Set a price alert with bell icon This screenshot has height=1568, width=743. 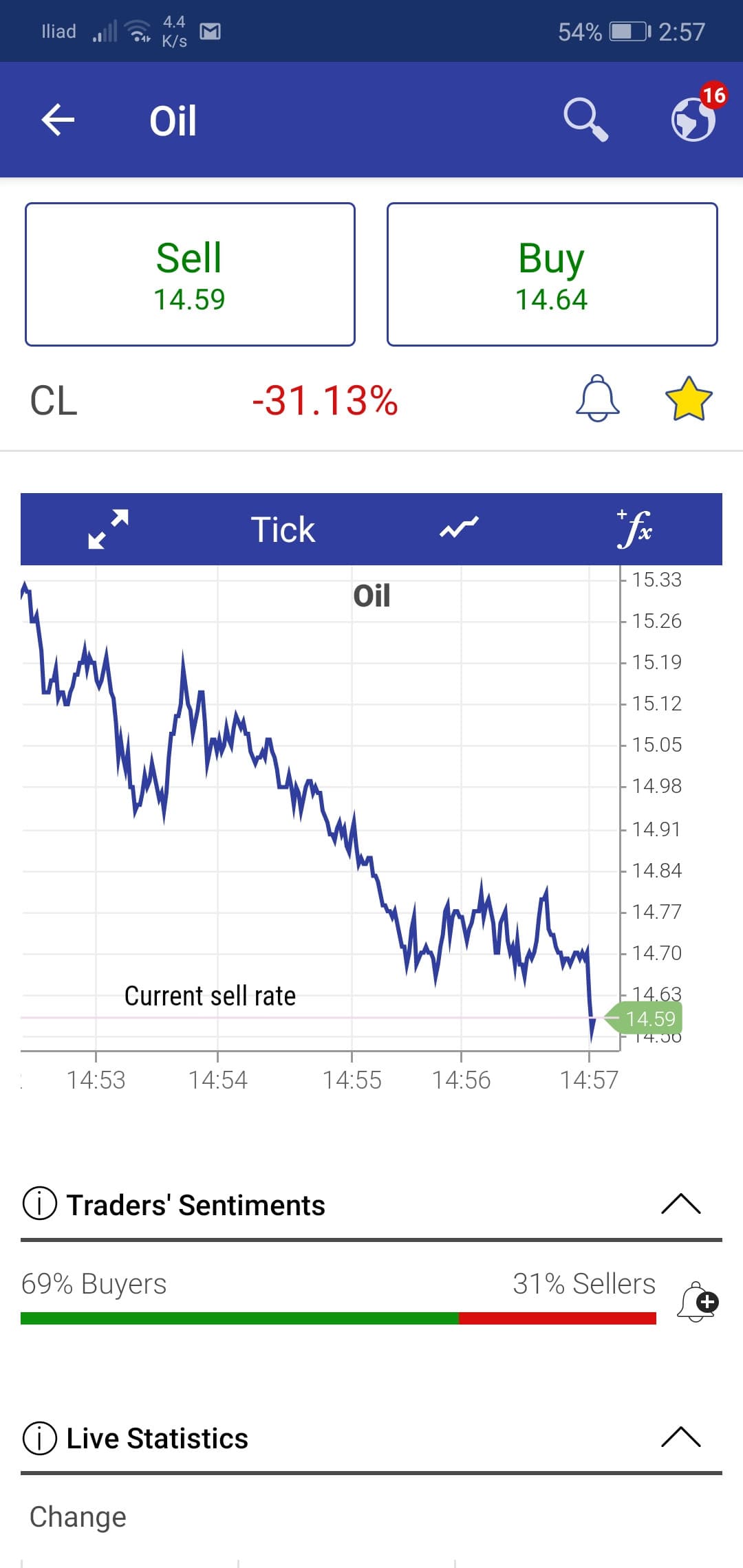(x=597, y=398)
